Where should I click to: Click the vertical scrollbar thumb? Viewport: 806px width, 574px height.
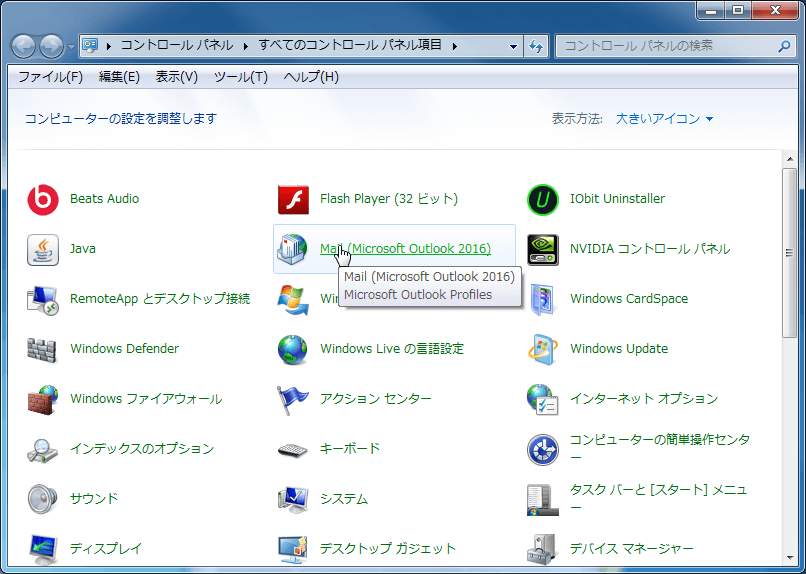click(790, 252)
